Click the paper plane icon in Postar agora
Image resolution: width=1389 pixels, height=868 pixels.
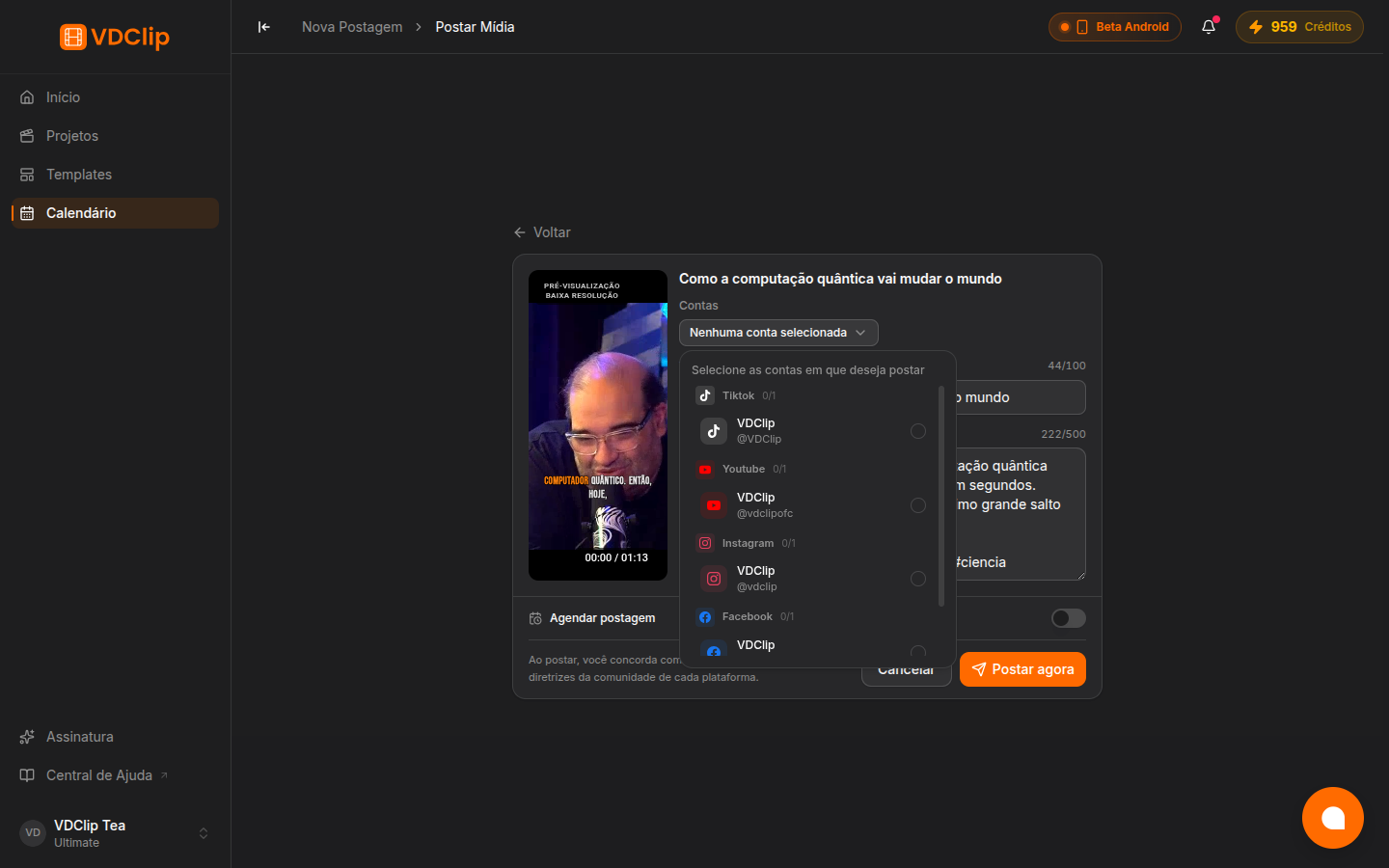pos(979,669)
